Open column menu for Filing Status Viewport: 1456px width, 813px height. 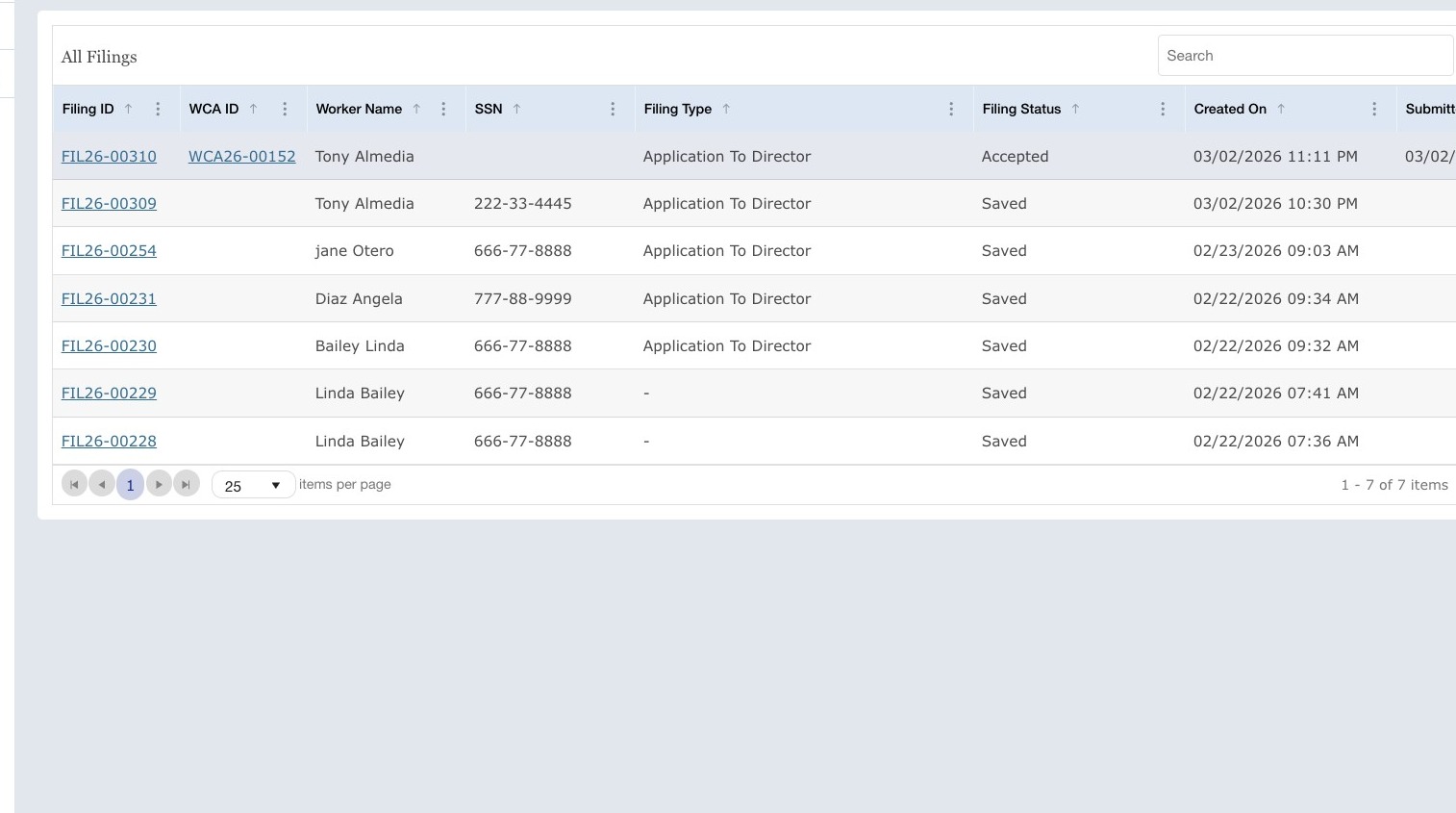click(x=1163, y=110)
